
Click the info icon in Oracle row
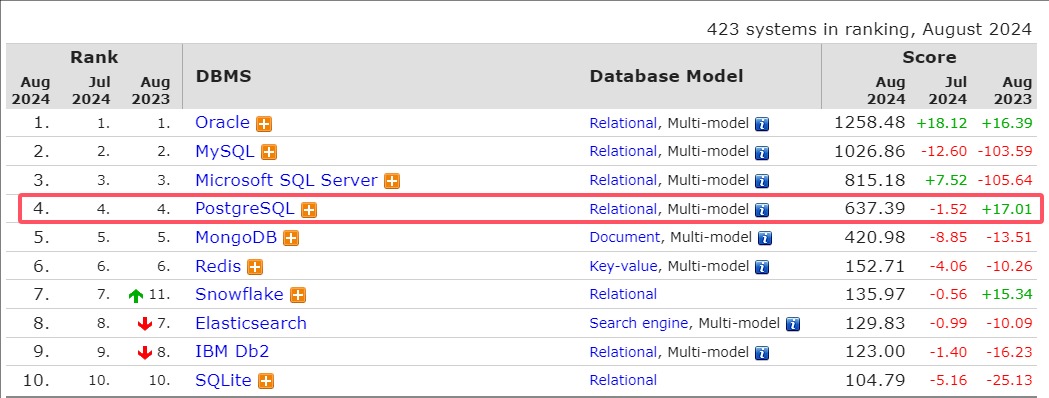pos(762,124)
